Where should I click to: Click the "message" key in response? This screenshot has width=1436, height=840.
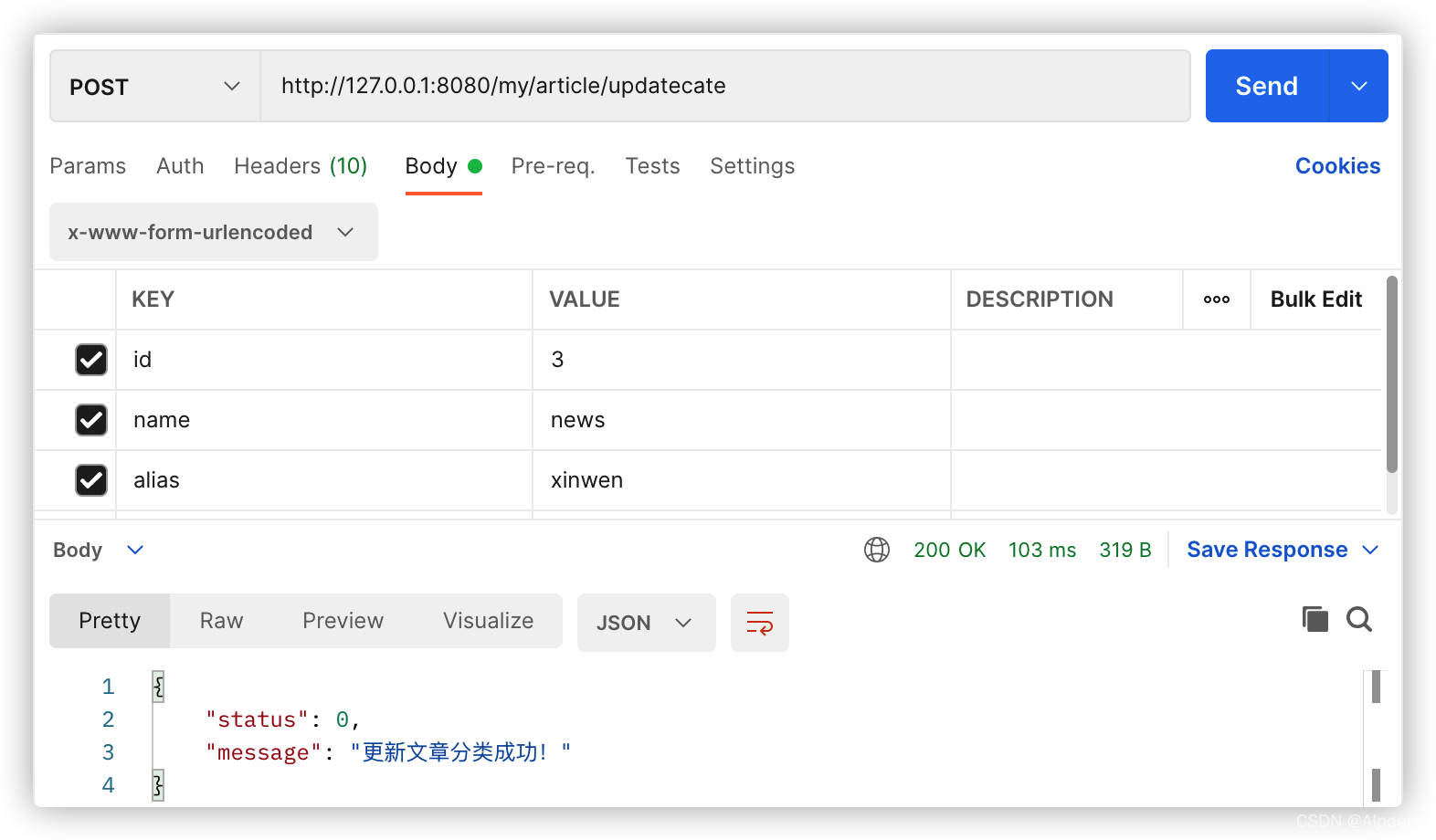tap(263, 752)
